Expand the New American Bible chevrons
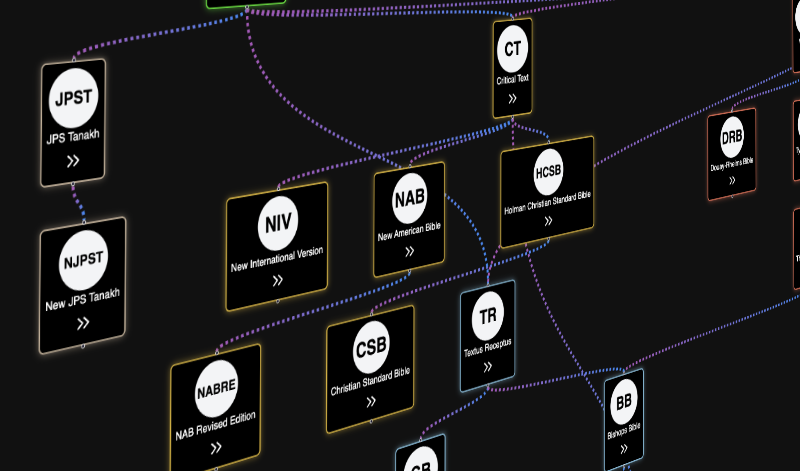Viewport: 800px width, 471px height. coord(410,251)
